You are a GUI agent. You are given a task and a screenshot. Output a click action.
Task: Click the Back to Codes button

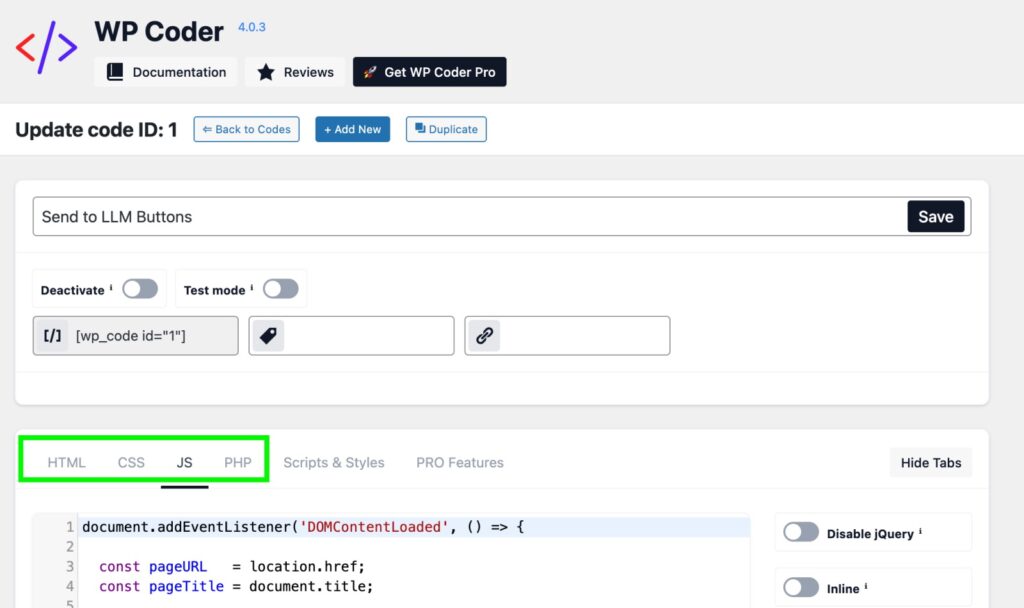pos(246,129)
